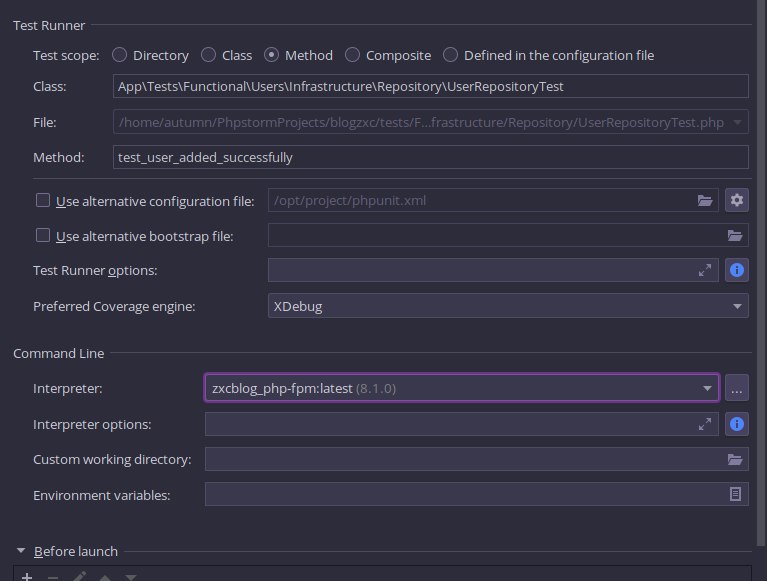Click the ellipsis button beside Interpreter
This screenshot has width=767, height=581.
[x=737, y=388]
